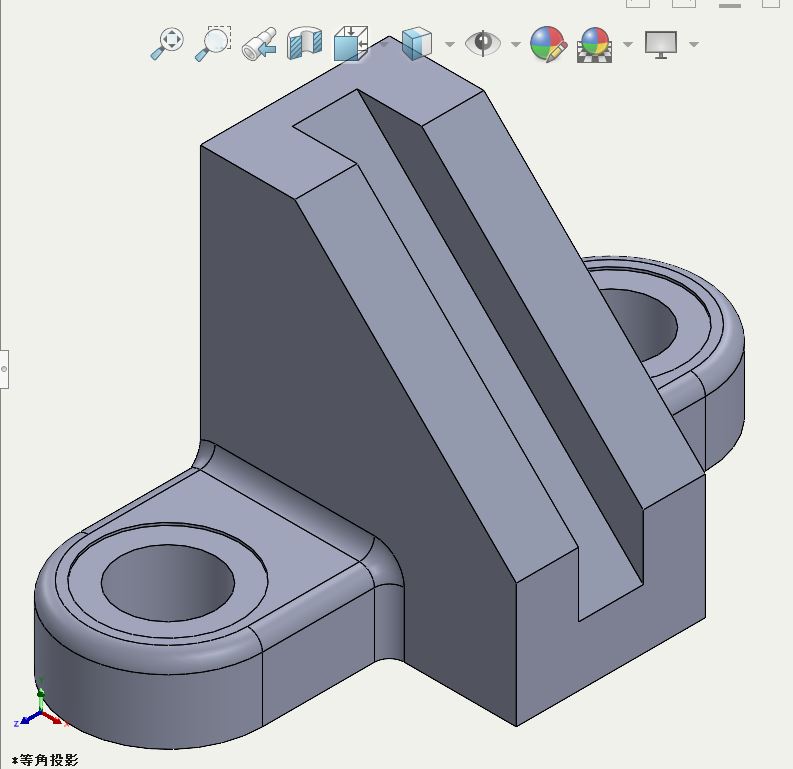Click the Edit Appearance color ball icon

548,44
